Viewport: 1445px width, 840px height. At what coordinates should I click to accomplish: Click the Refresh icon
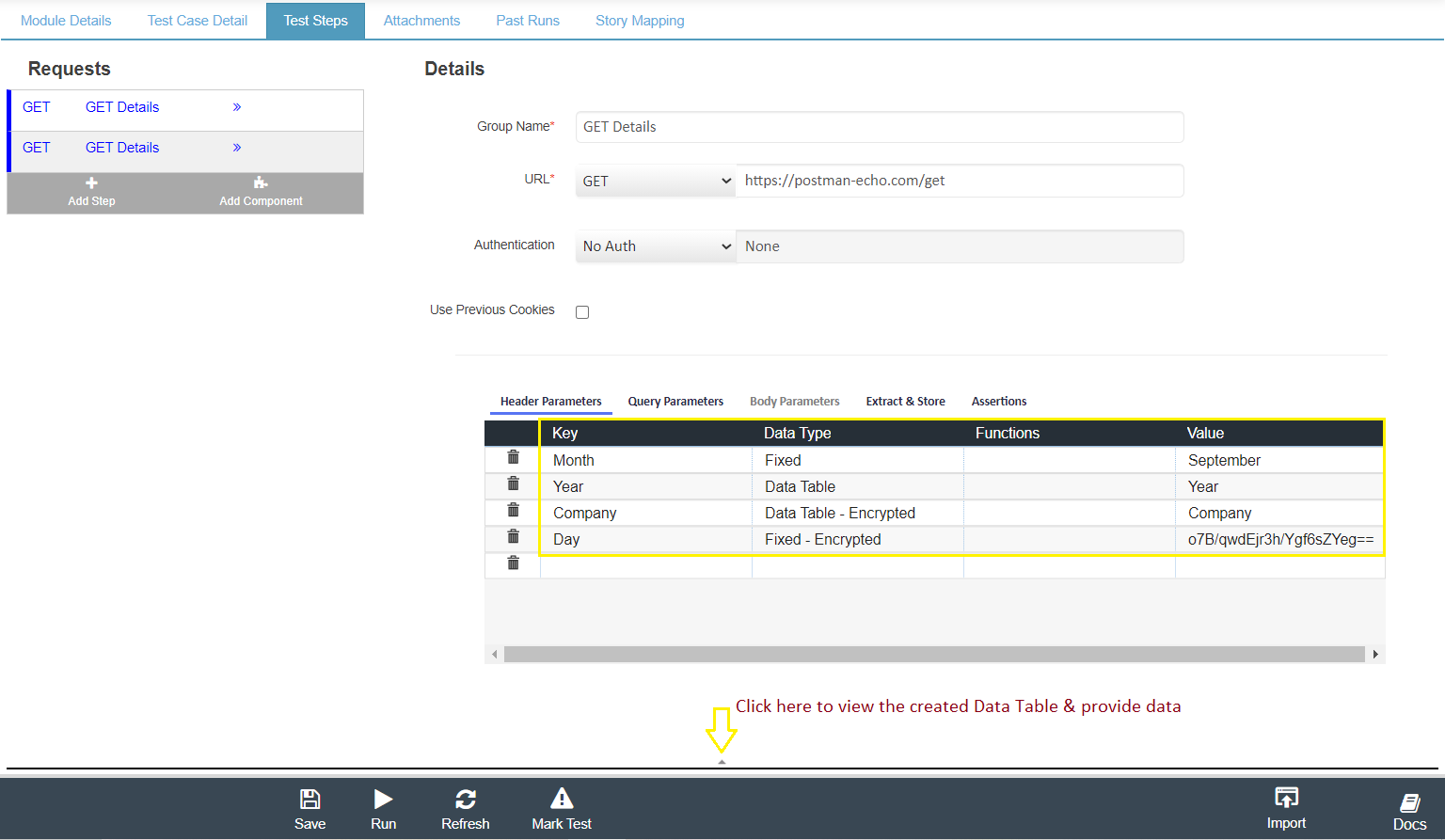pyautogui.click(x=466, y=799)
